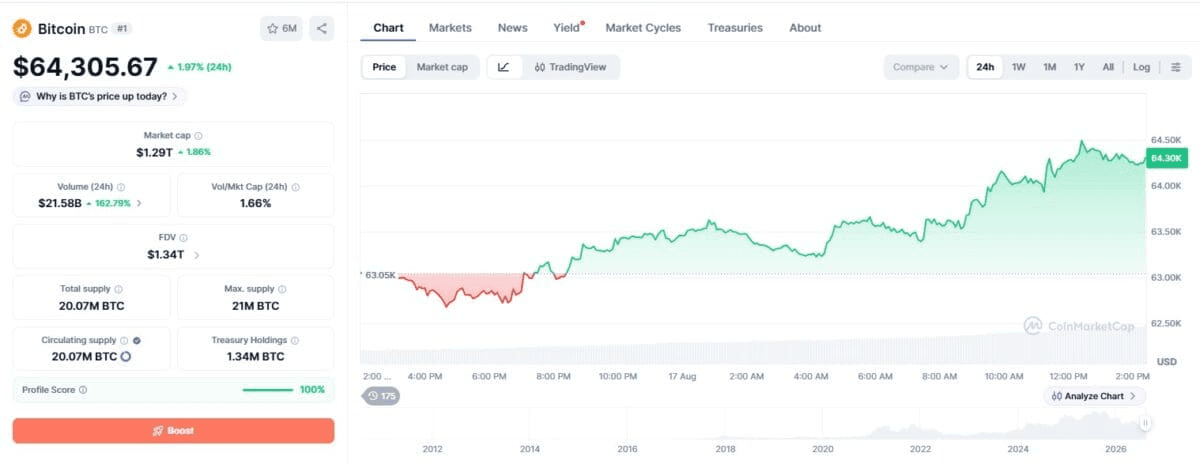Click the #1 rank badge
1200x464 pixels.
pos(121,29)
